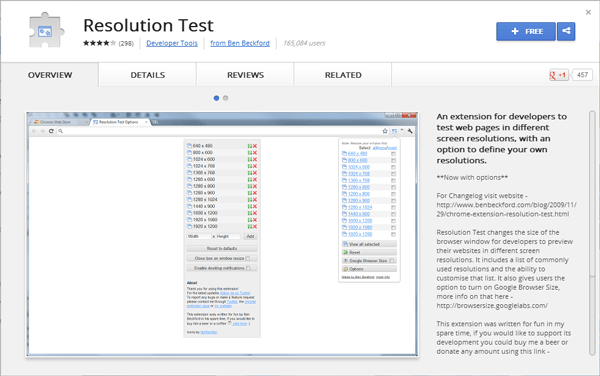Select the first blue carousel dot
This screenshot has height=376, width=600.
coord(216,98)
